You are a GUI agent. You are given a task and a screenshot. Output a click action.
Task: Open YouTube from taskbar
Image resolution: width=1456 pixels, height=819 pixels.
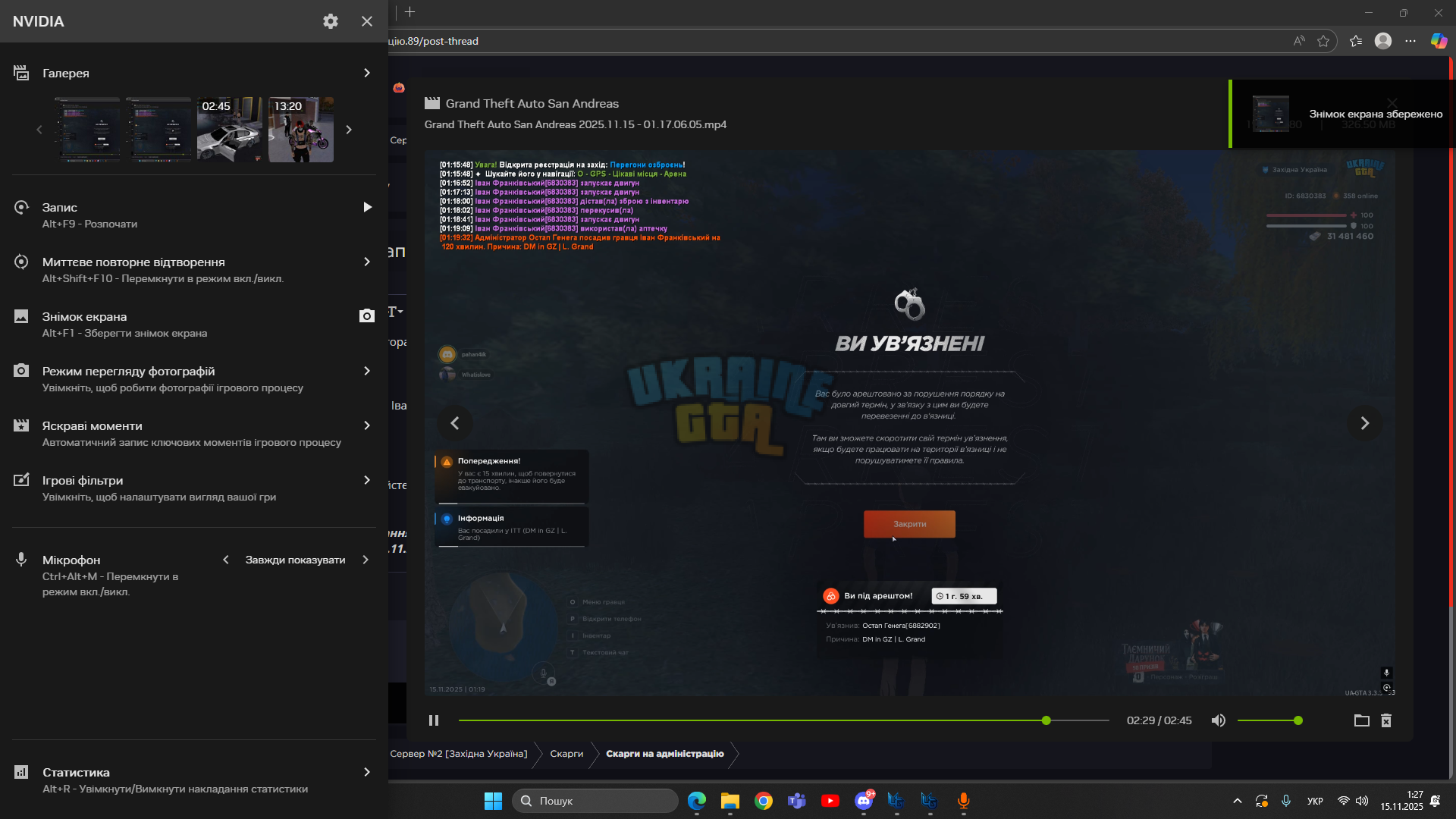tap(830, 801)
